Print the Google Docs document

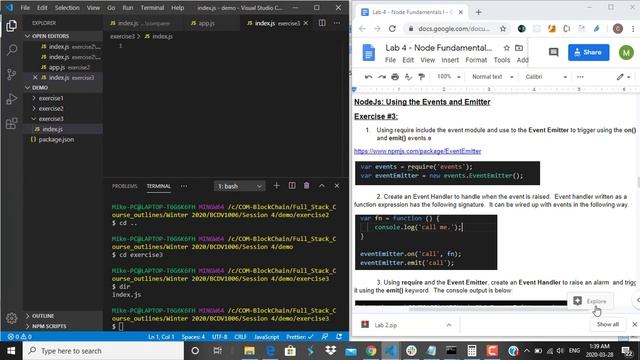click(395, 77)
